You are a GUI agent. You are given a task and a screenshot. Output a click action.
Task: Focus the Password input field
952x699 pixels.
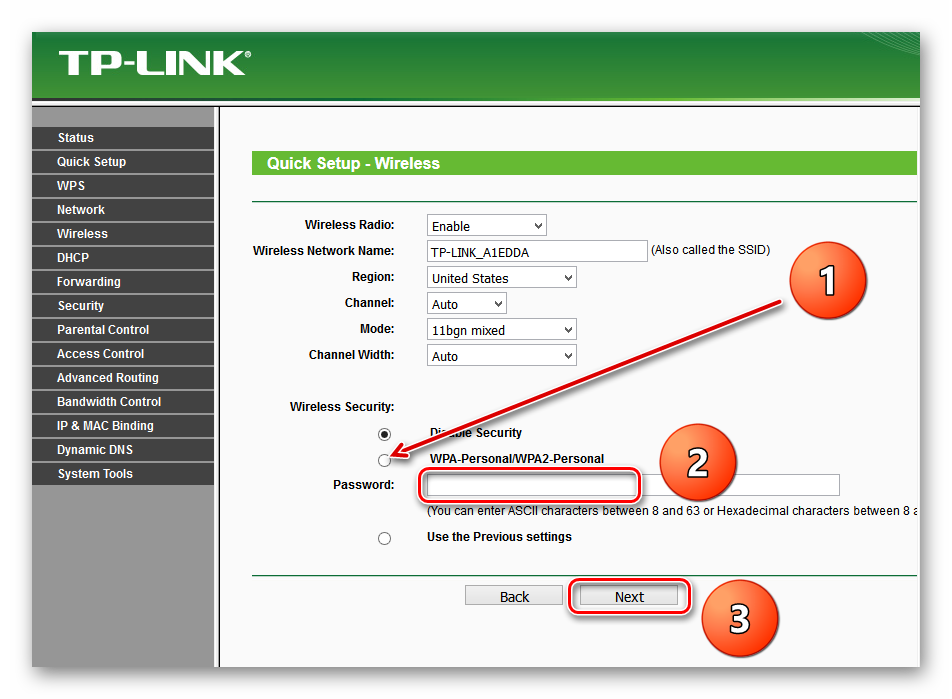(x=632, y=486)
